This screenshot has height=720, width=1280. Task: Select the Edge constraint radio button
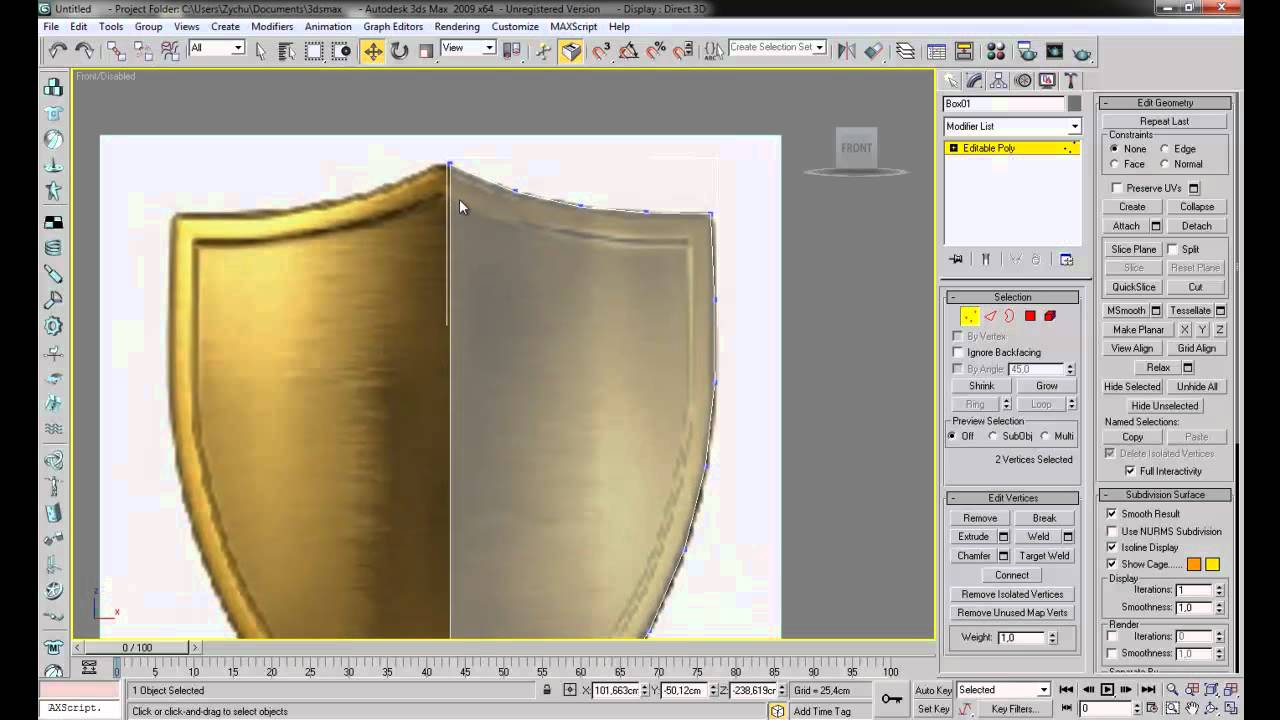(x=1165, y=149)
